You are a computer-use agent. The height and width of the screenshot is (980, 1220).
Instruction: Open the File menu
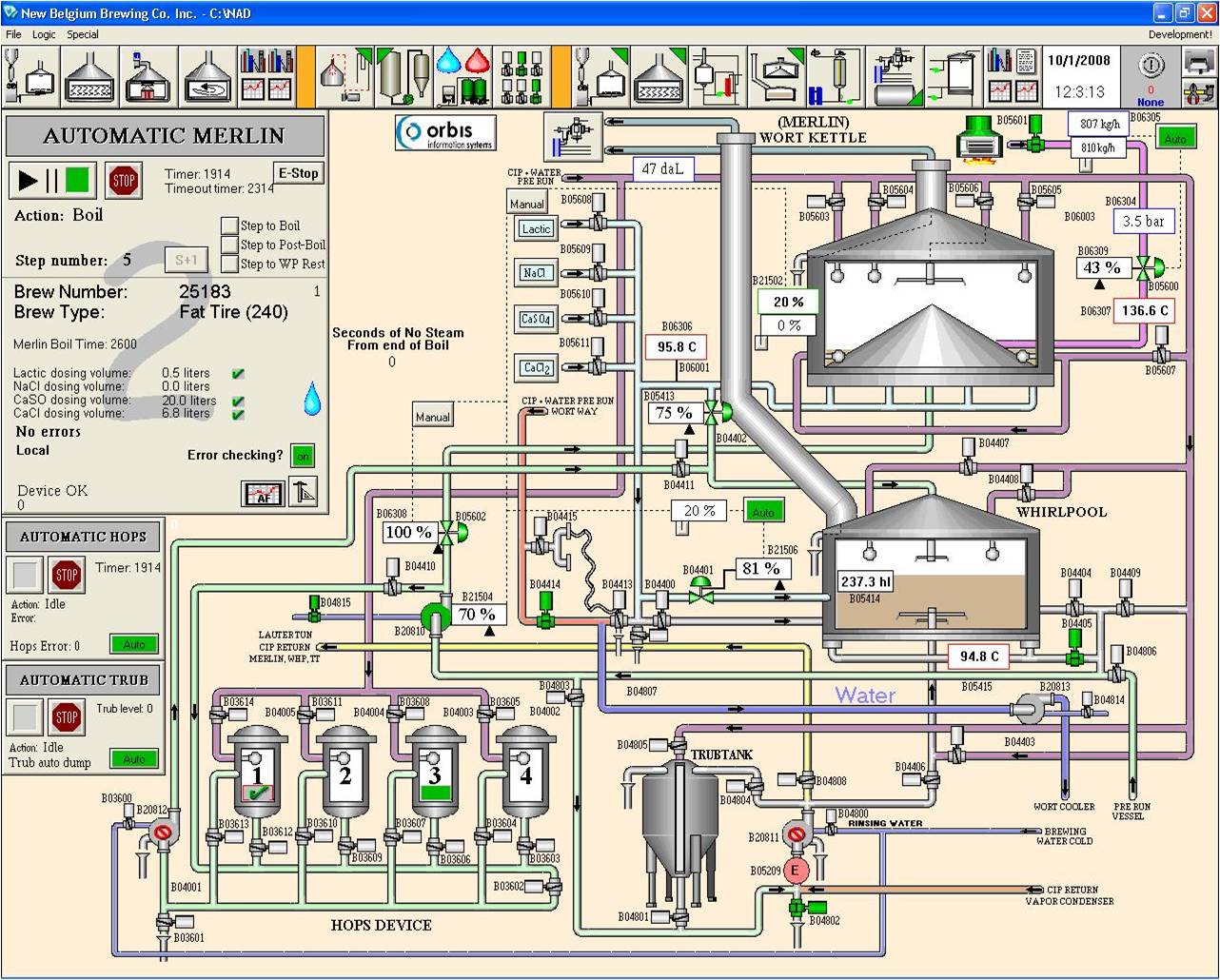[12, 34]
